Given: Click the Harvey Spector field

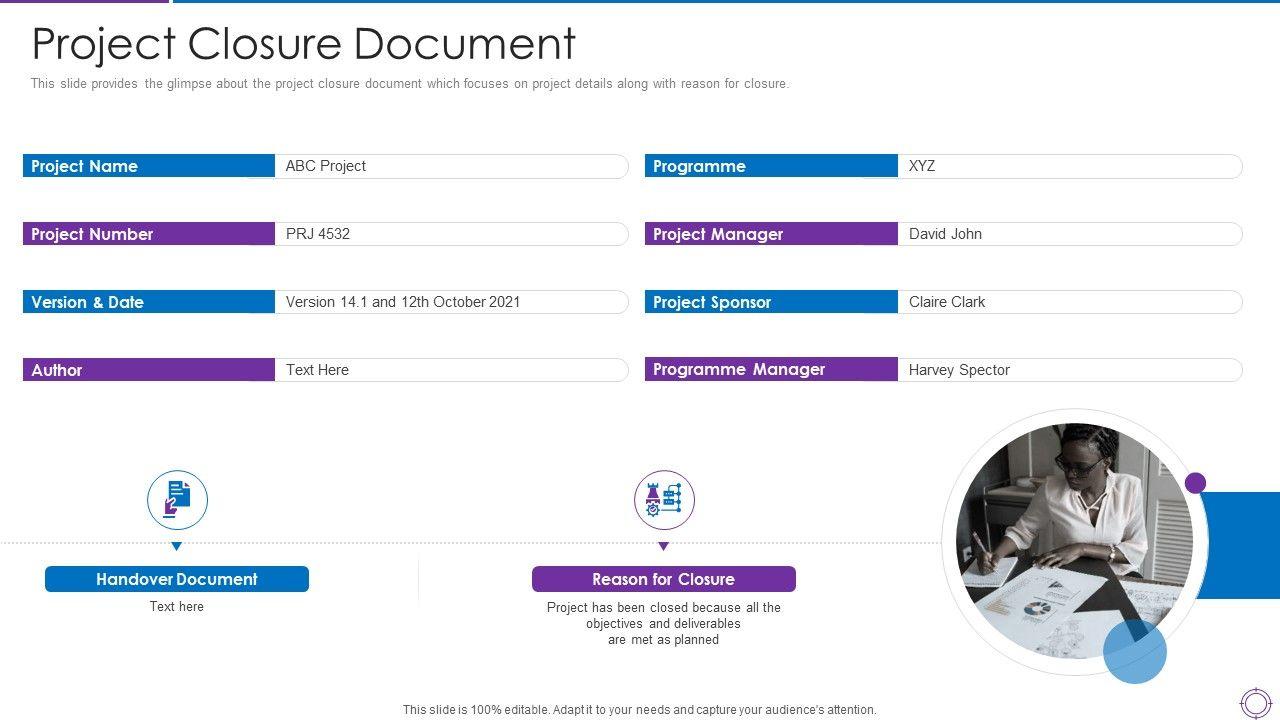Looking at the screenshot, I should (x=1070, y=370).
